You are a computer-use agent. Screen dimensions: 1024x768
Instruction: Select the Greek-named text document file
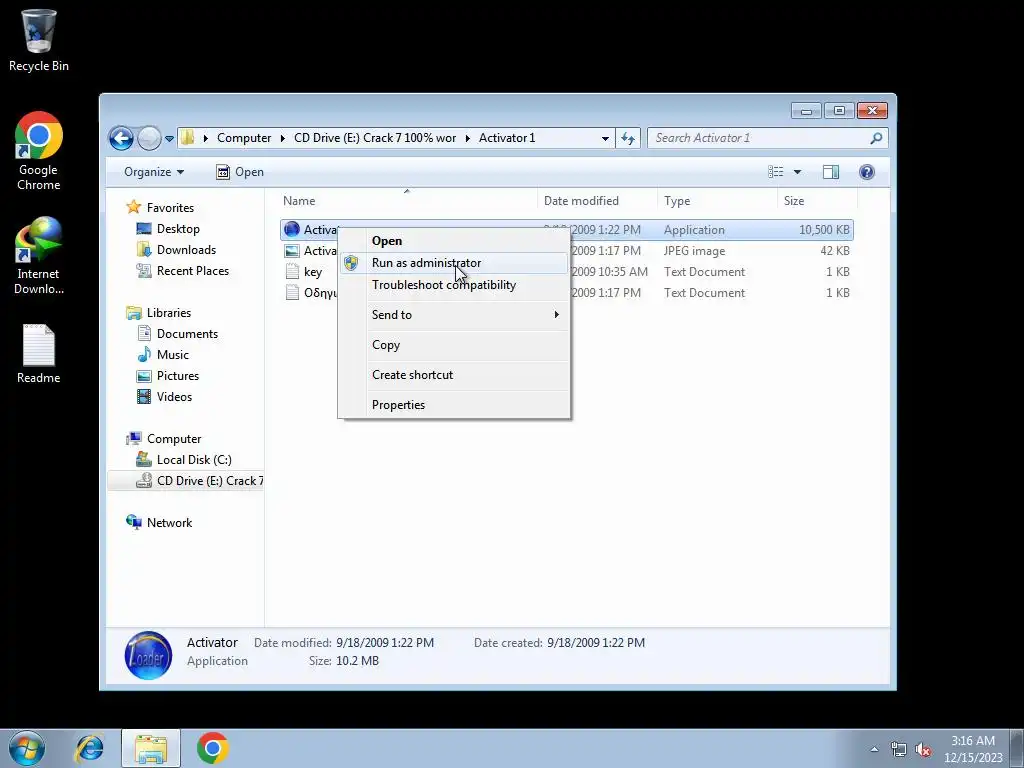coord(311,293)
